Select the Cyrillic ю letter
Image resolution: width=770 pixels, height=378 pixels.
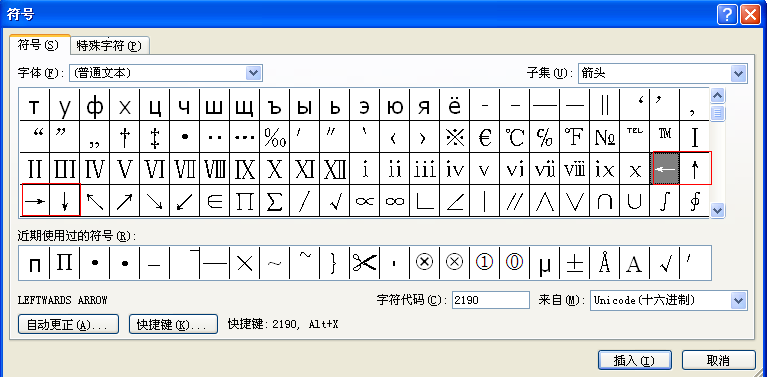click(394, 105)
